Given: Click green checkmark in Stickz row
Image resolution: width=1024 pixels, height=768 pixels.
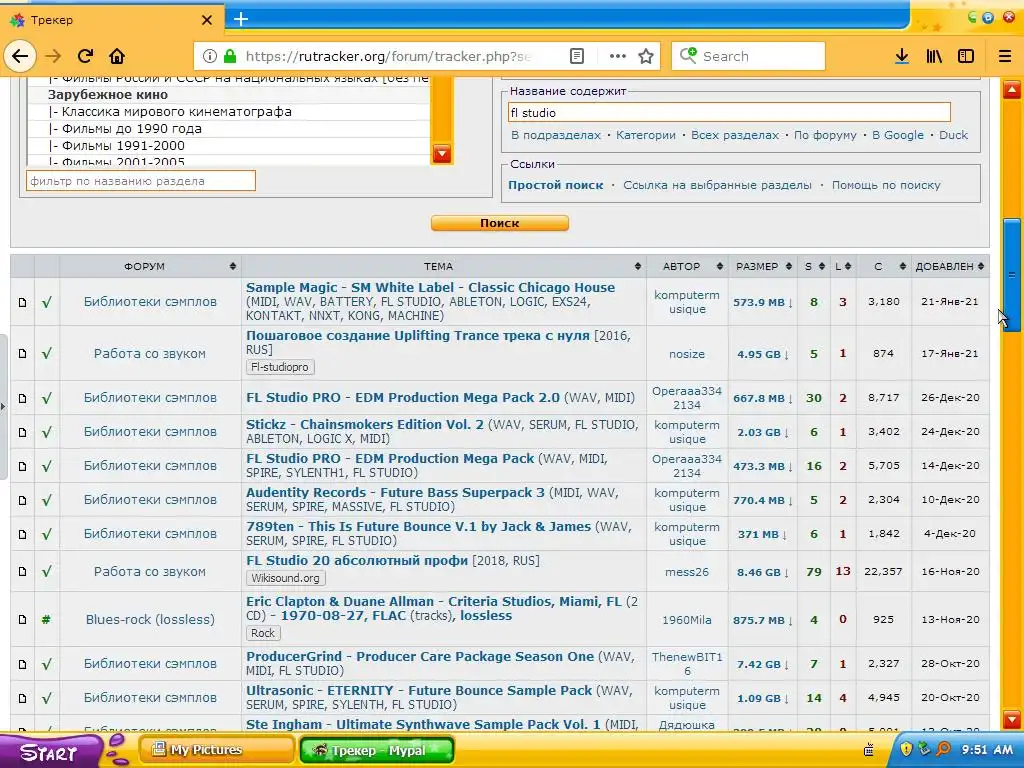Looking at the screenshot, I should click(x=46, y=432).
